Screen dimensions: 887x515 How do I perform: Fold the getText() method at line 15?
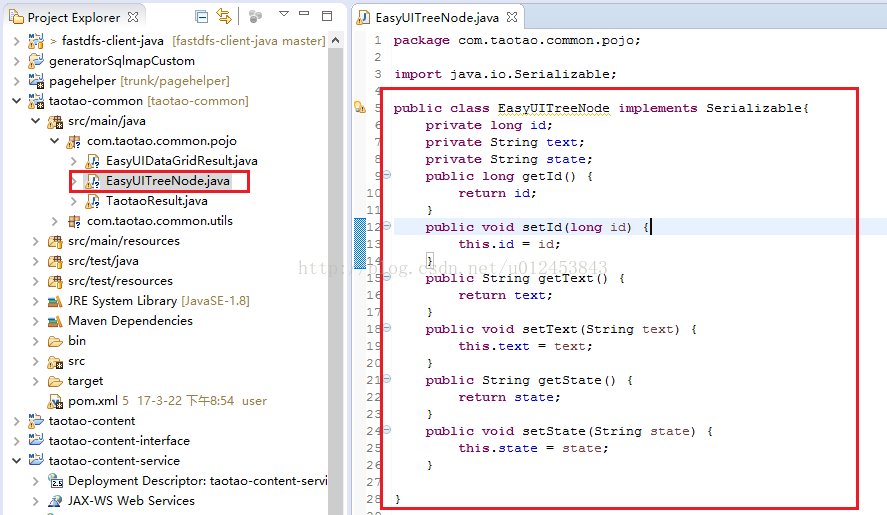(387, 277)
